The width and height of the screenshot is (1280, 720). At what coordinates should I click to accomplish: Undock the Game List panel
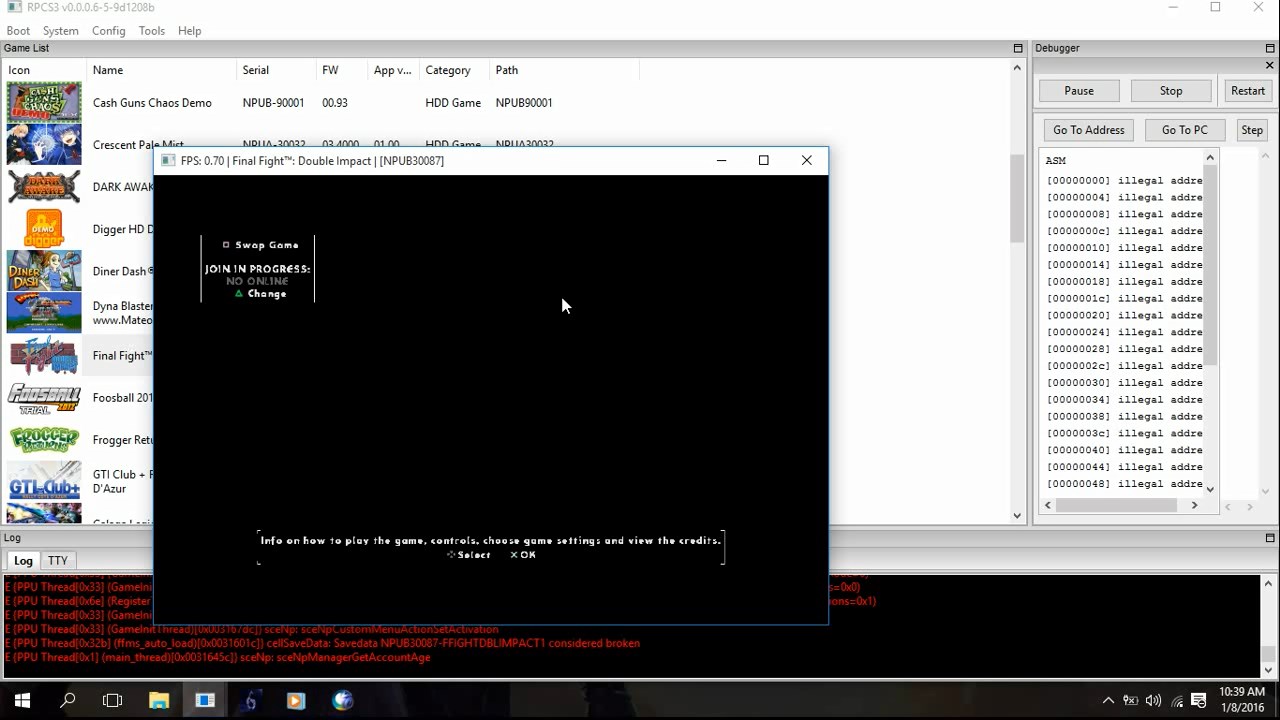pyautogui.click(x=1018, y=48)
